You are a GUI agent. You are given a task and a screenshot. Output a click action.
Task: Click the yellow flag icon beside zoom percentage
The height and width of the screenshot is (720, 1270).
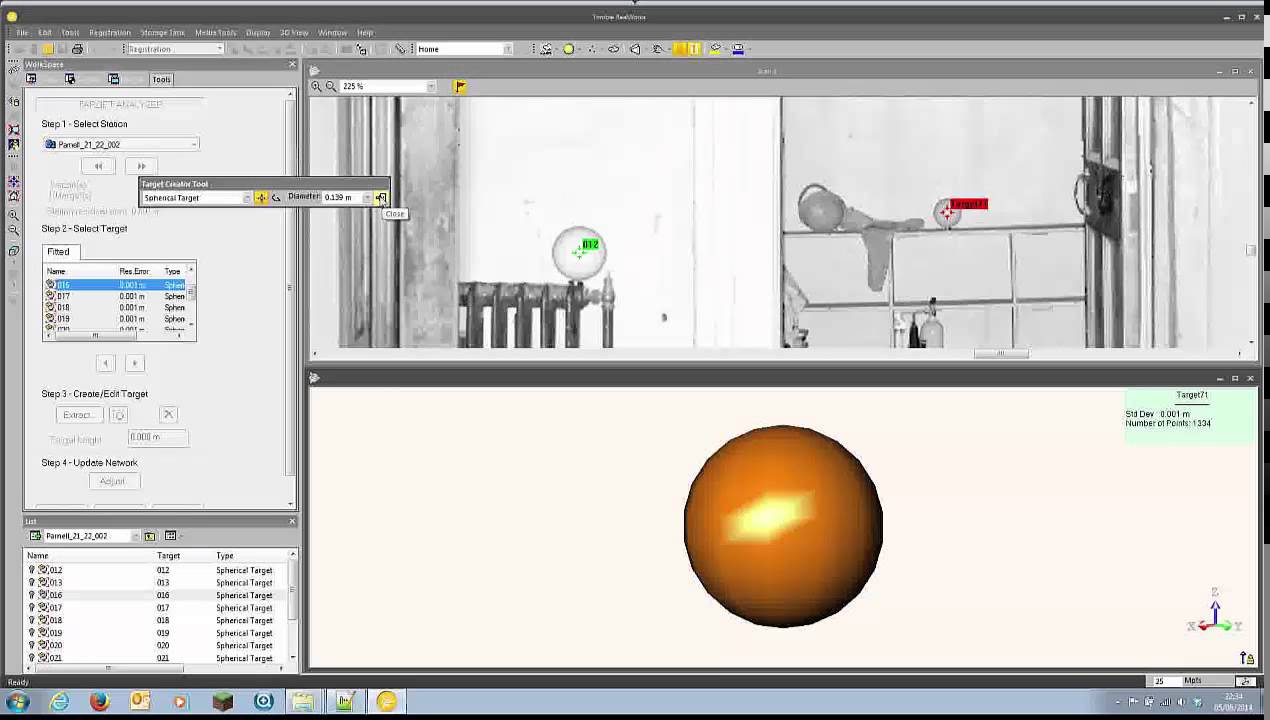(460, 86)
